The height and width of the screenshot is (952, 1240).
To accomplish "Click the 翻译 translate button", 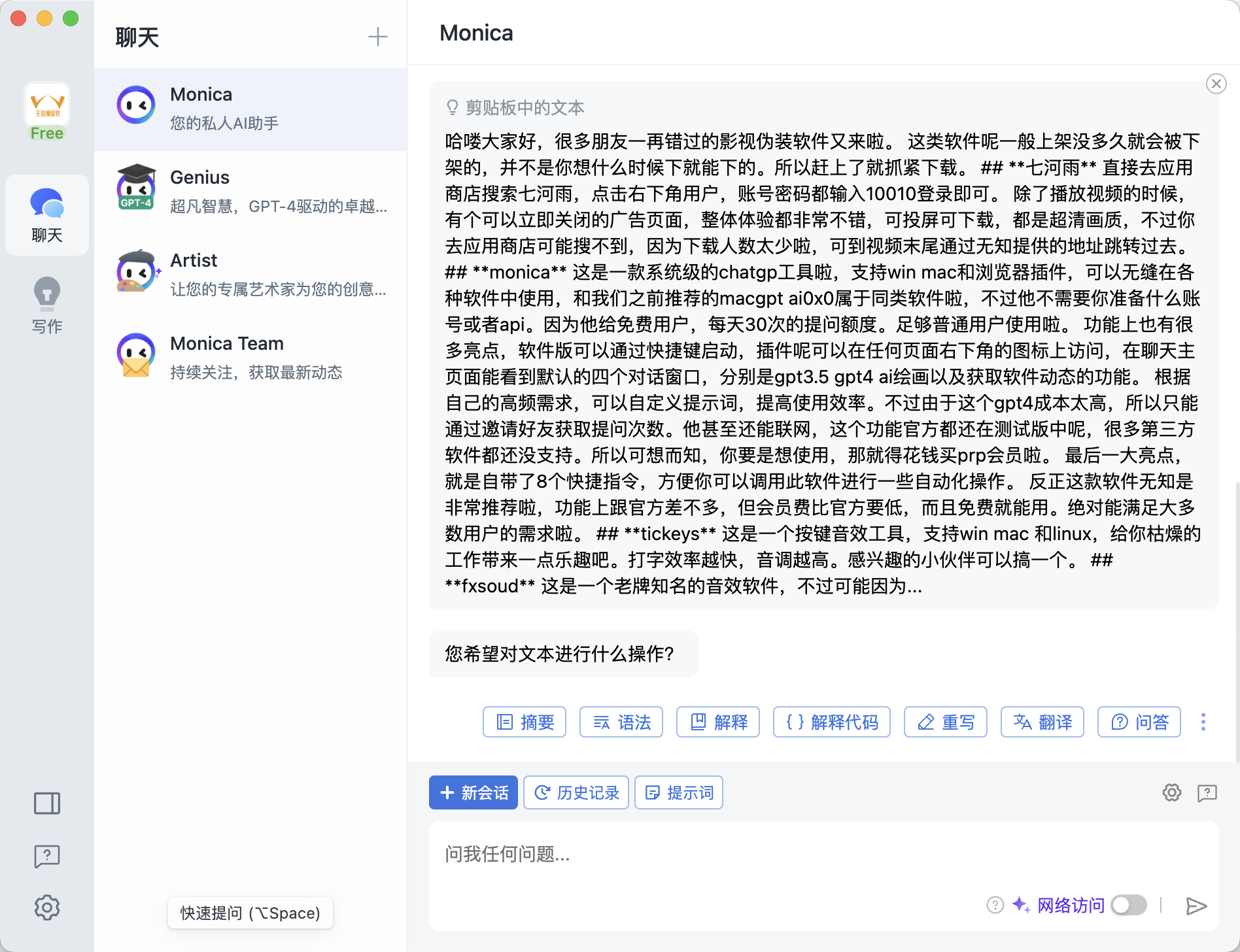I will pos(1042,722).
